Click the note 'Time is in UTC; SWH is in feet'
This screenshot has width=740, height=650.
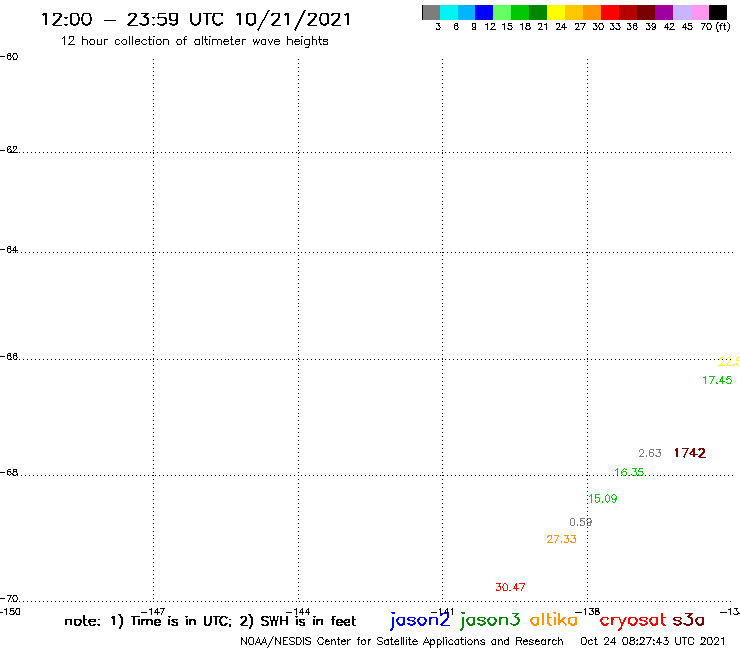[x=210, y=621]
